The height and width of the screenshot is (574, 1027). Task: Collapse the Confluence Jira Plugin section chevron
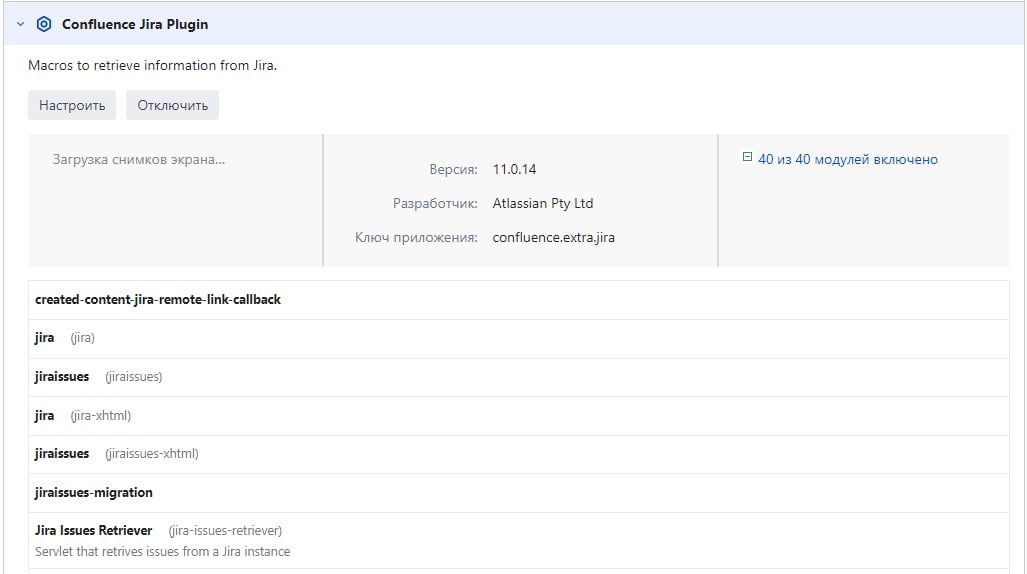(x=20, y=24)
